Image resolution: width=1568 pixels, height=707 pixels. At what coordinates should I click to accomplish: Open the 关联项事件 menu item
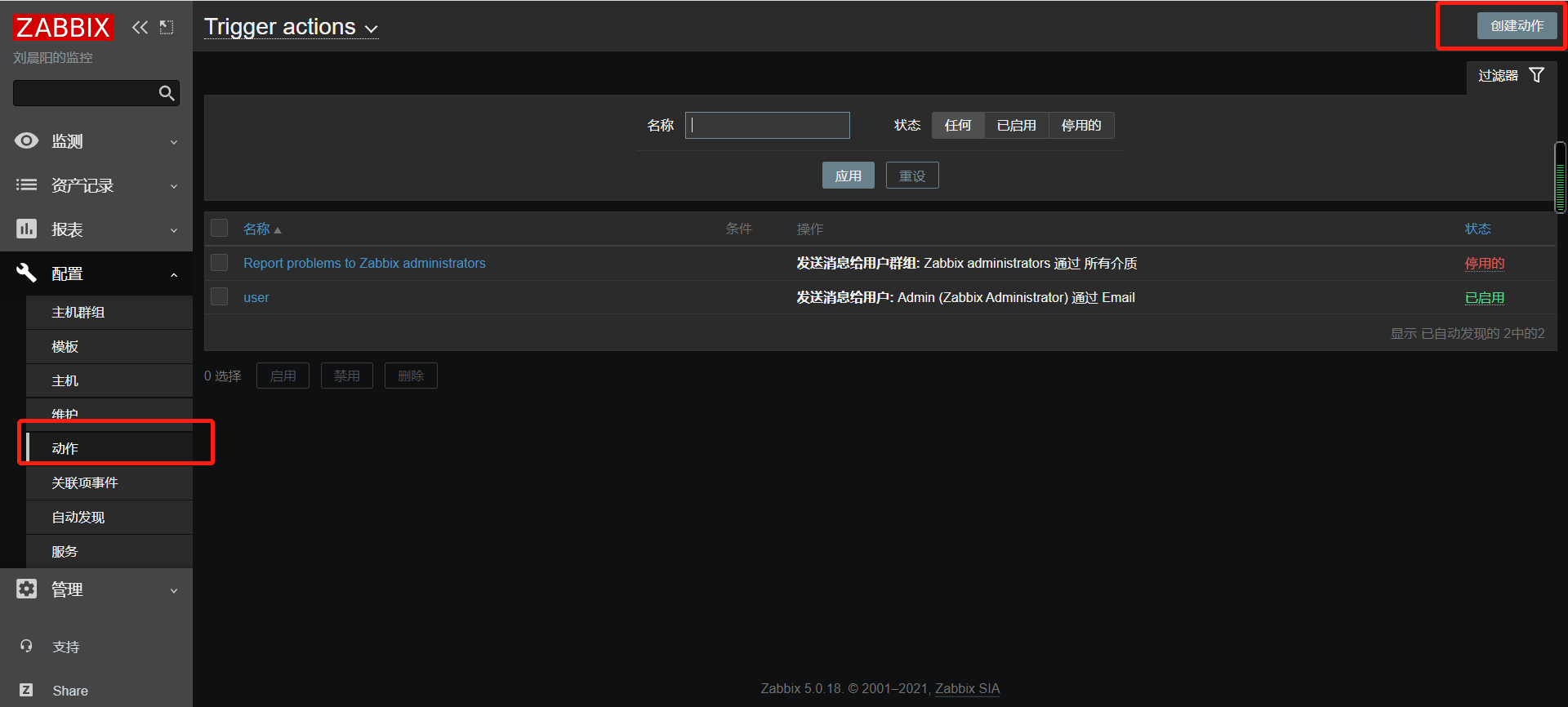109,482
